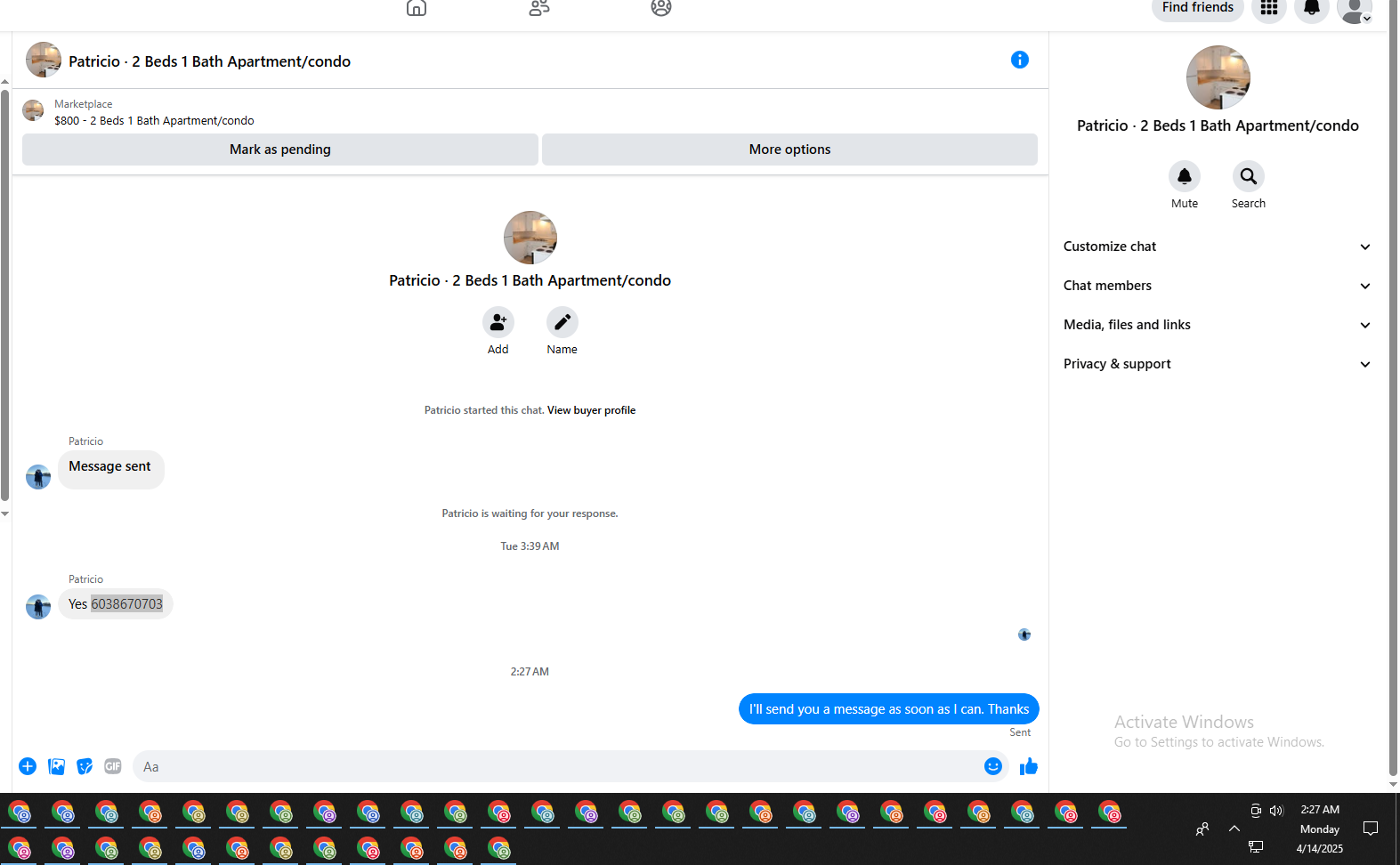The width and height of the screenshot is (1400, 865).
Task: Open the taskbar People icon
Action: click(x=1202, y=829)
